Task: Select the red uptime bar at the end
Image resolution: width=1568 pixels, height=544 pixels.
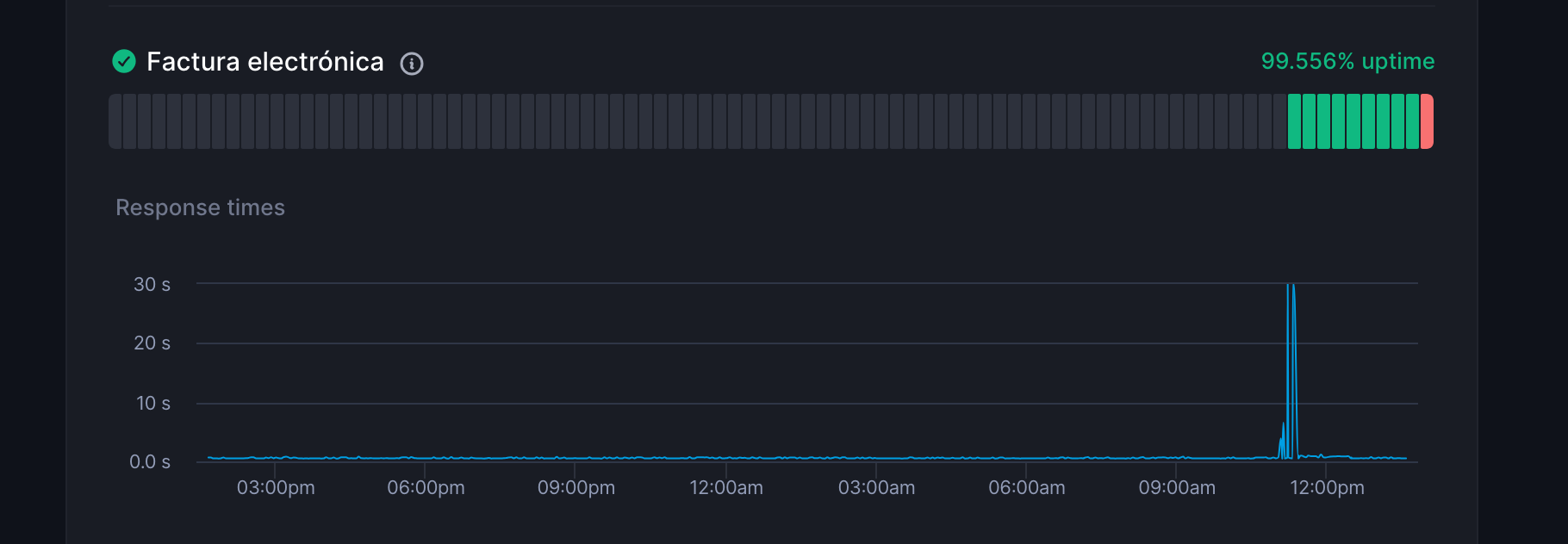Action: click(x=1427, y=121)
